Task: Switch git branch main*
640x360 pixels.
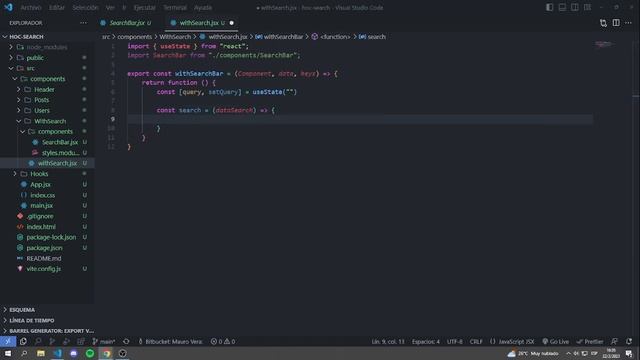Action: (104, 341)
